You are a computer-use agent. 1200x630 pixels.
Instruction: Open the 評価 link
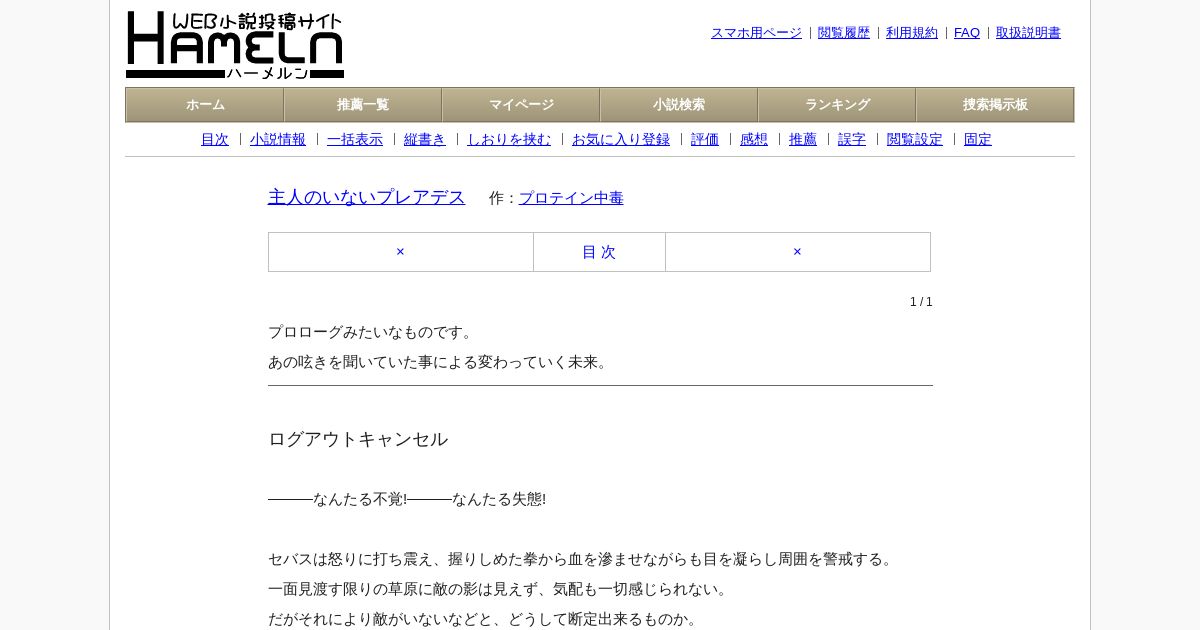[705, 140]
